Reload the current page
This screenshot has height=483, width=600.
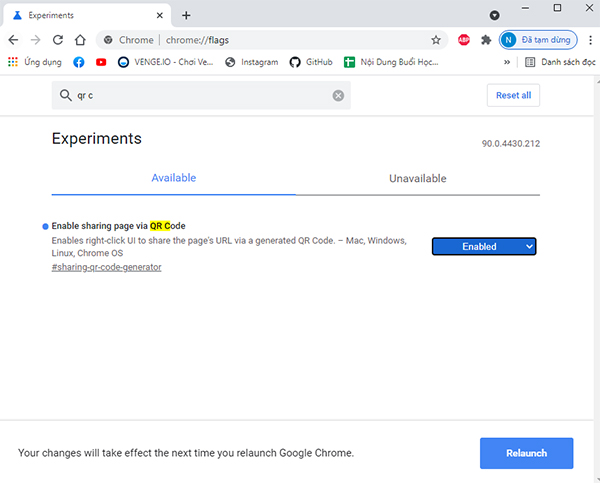(58, 40)
